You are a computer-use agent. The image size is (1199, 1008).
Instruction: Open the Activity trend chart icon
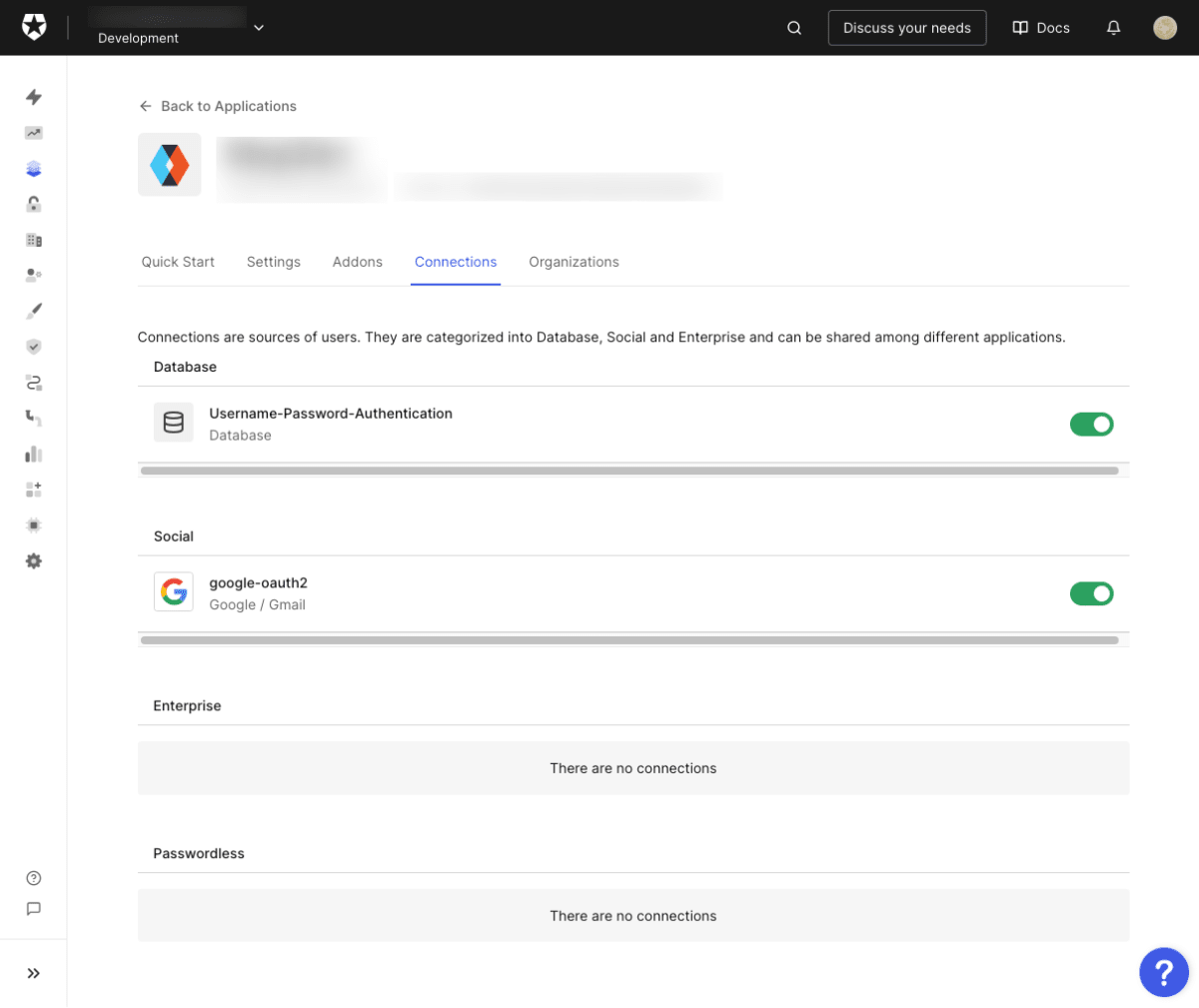coord(34,133)
